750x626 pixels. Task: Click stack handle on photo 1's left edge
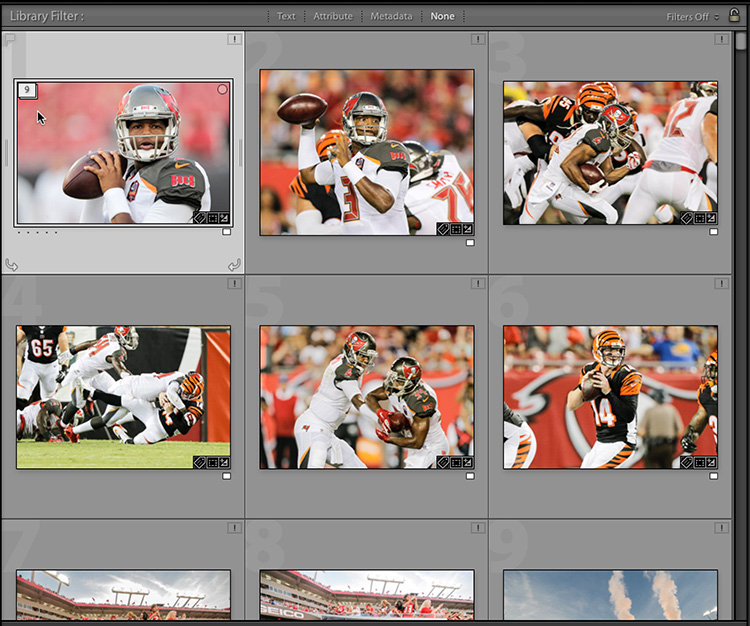coord(6,153)
